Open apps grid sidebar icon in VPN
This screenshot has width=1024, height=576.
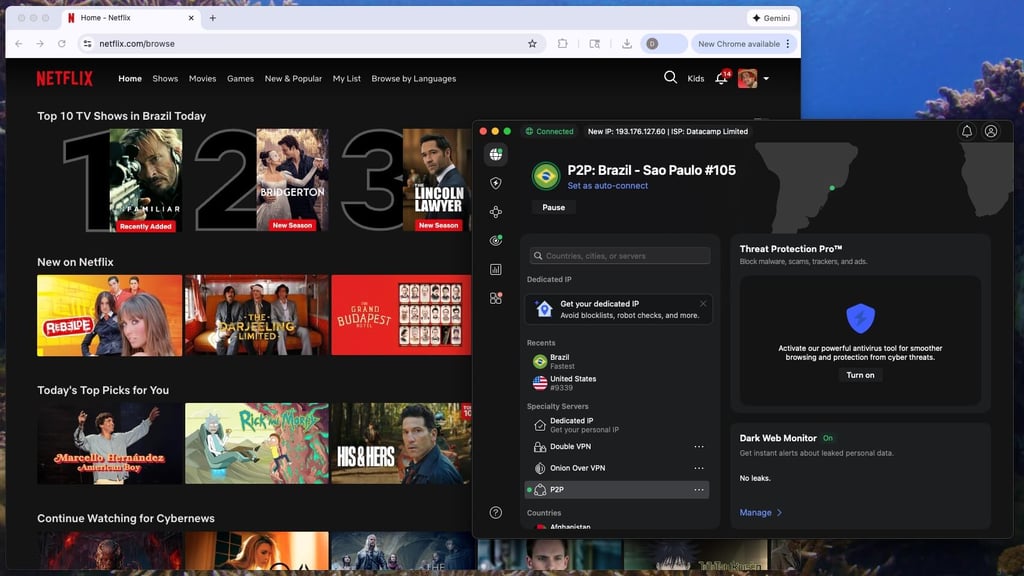click(496, 298)
